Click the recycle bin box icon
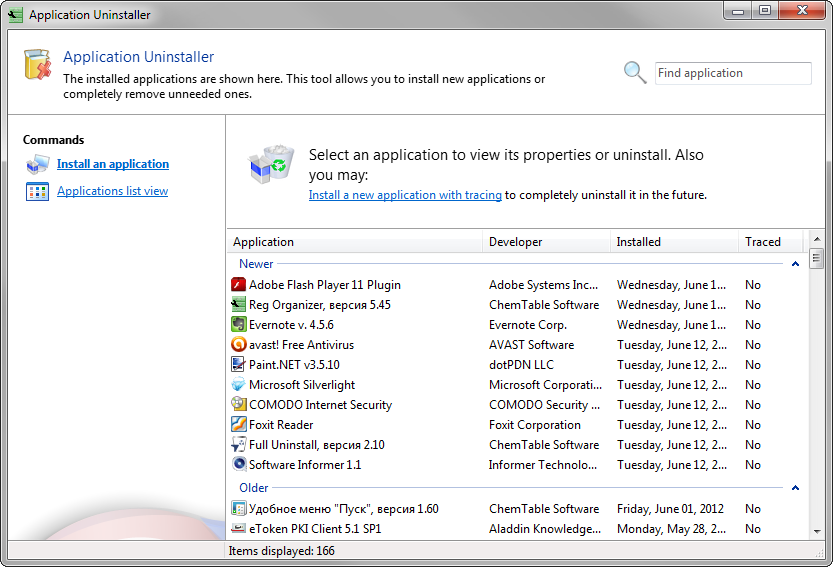 point(271,164)
